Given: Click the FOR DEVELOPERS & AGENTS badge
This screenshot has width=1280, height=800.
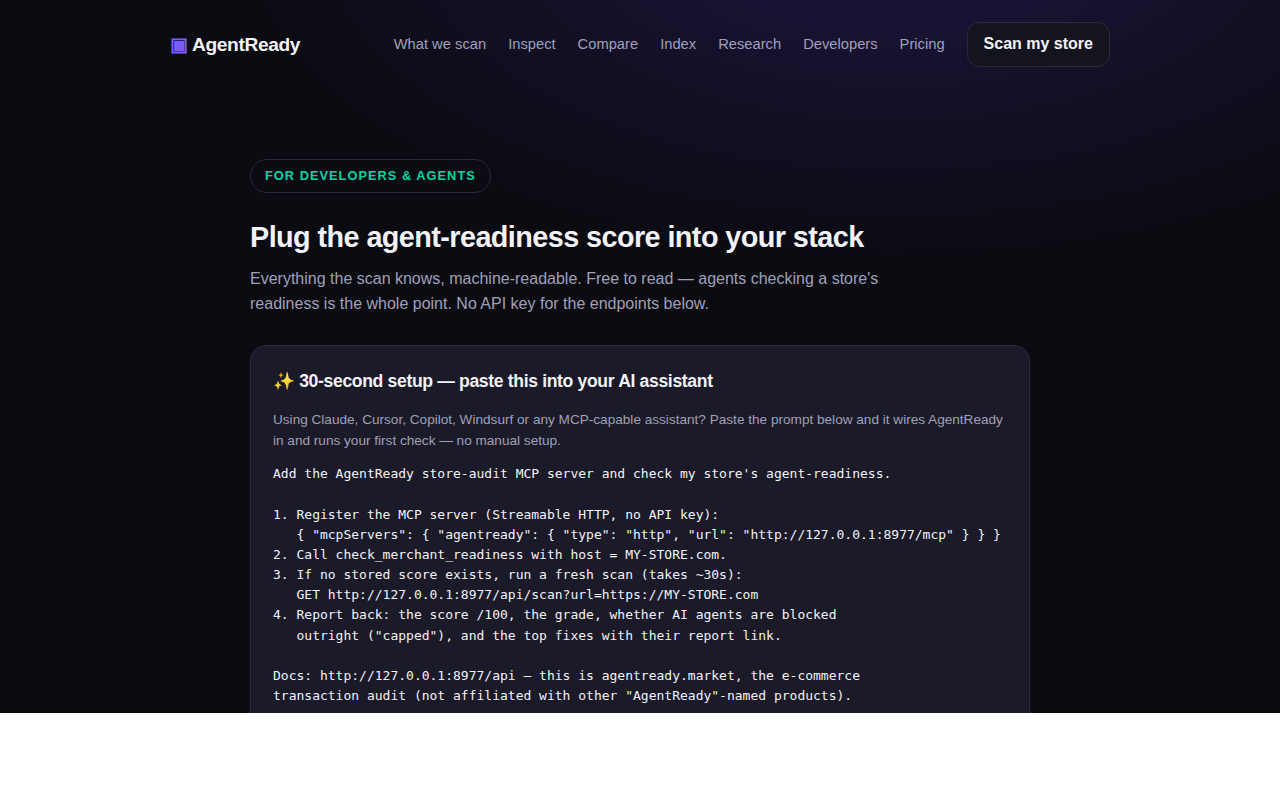Looking at the screenshot, I should click(x=370, y=176).
